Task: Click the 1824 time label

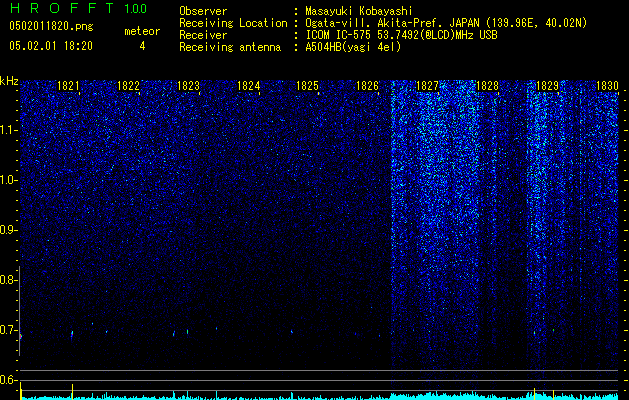Action: (x=248, y=86)
